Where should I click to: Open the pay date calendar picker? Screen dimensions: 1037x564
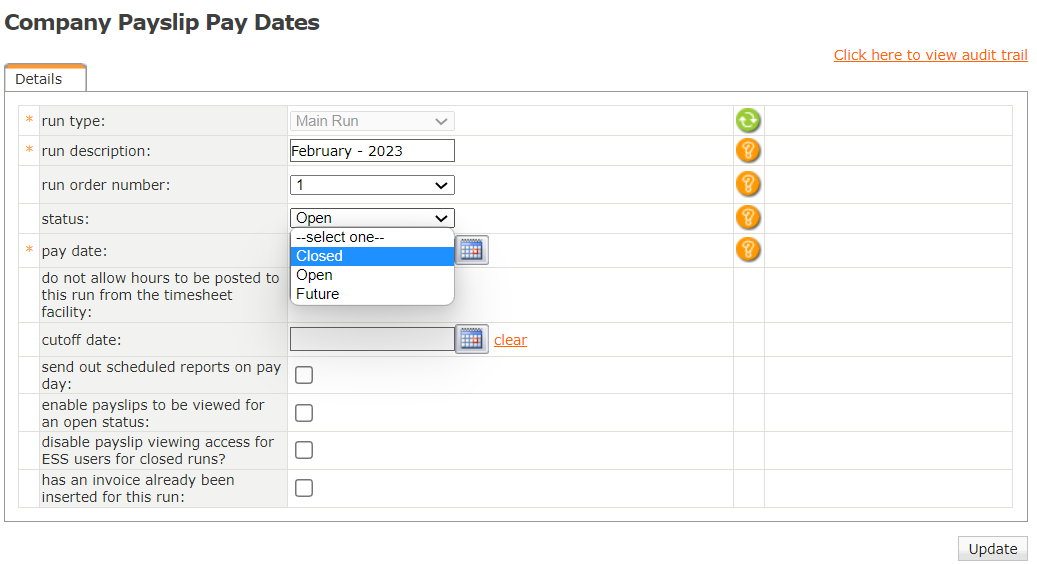coord(472,250)
